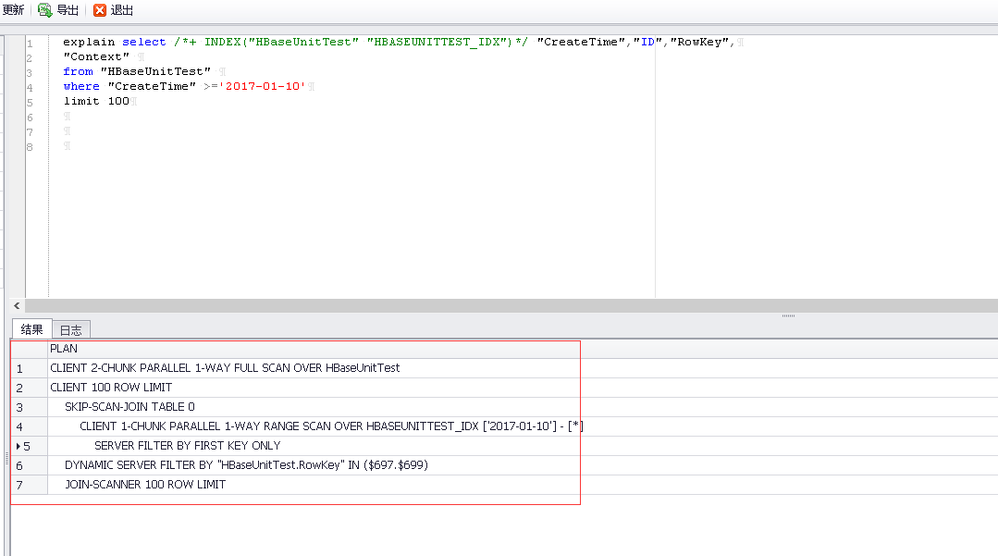Screen dimensions: 998x556
Task: Click the 'limit 100' line in the editor
Action: (x=96, y=101)
